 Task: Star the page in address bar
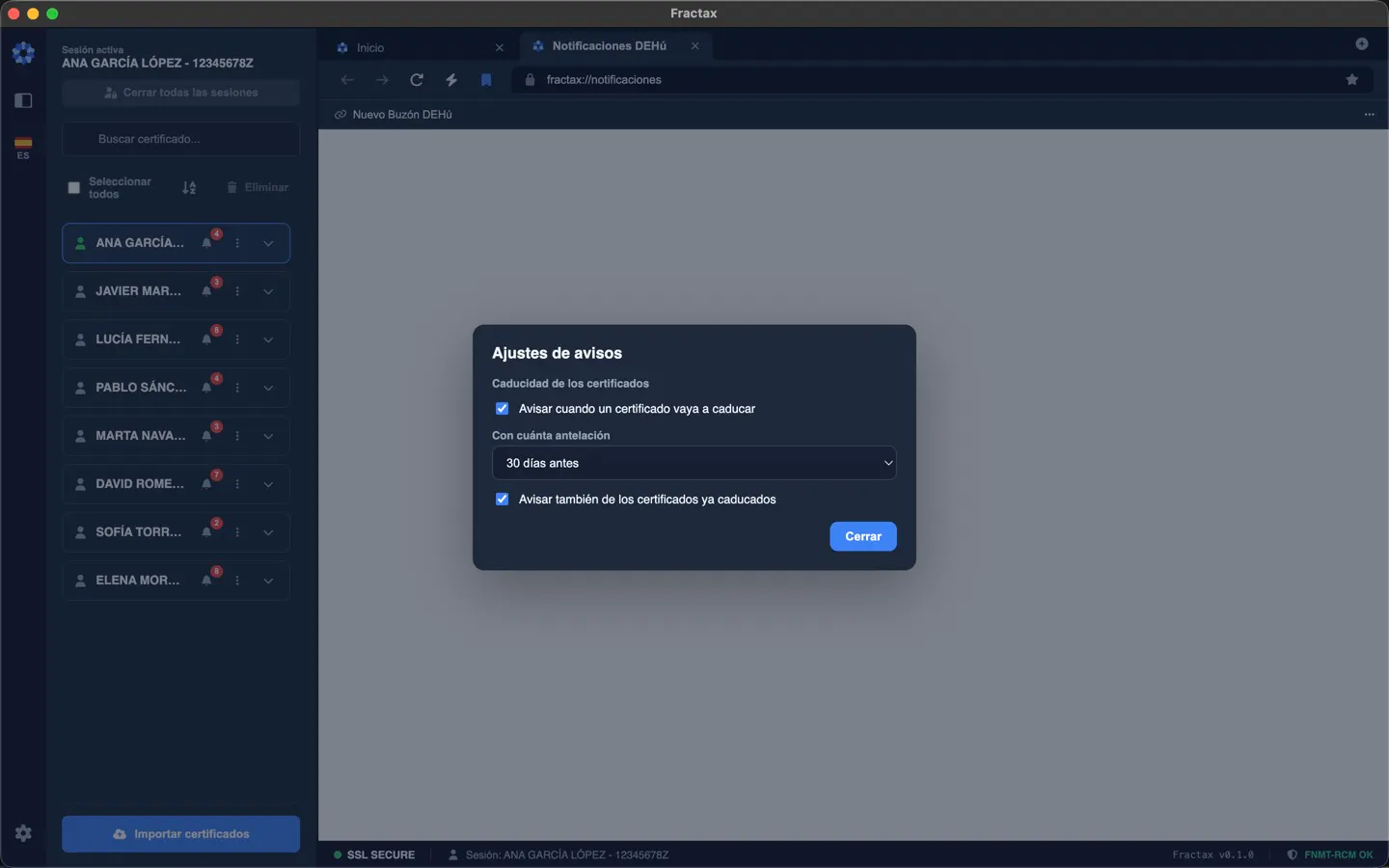click(x=1352, y=80)
